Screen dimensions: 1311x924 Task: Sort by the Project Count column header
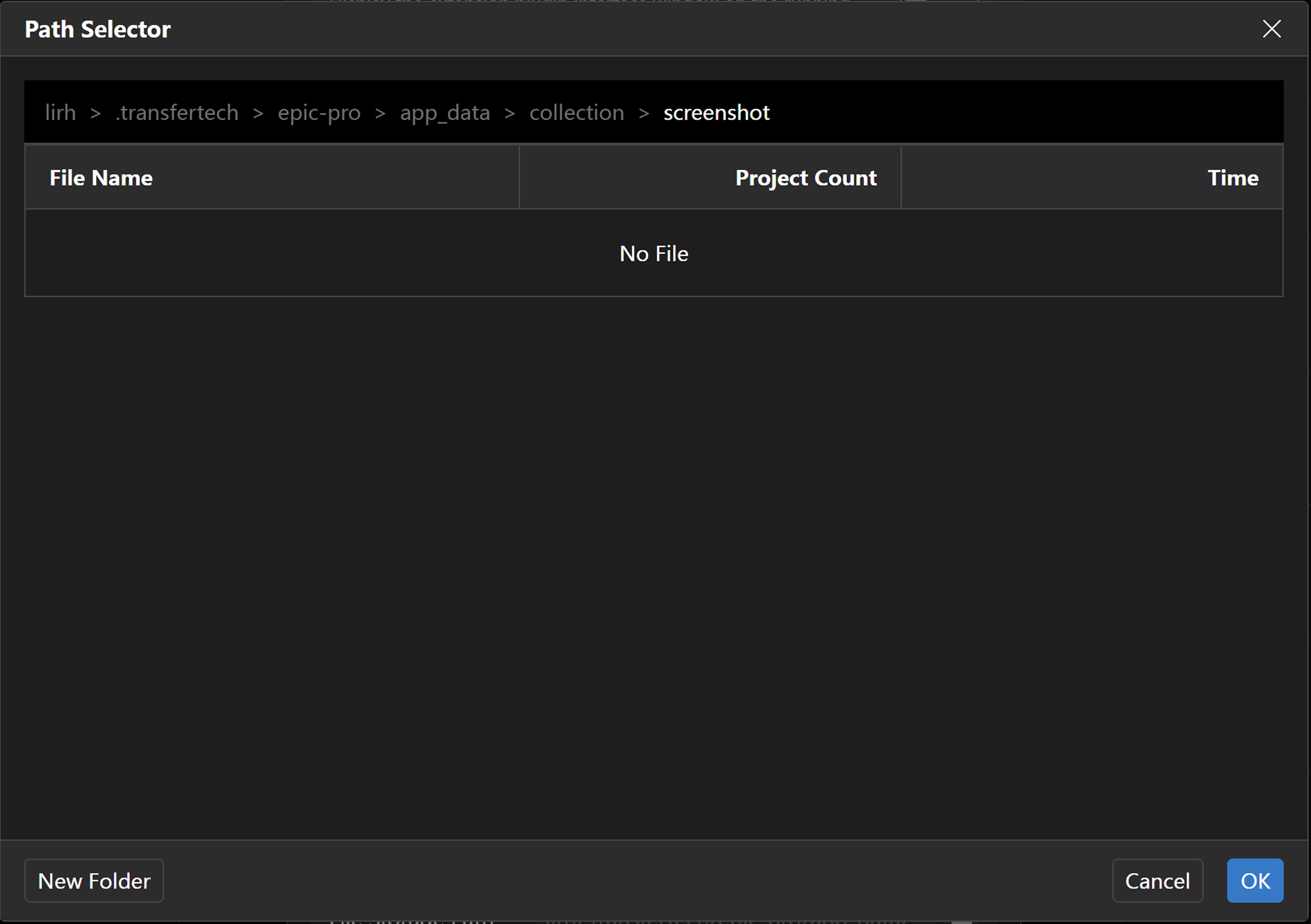tap(805, 178)
